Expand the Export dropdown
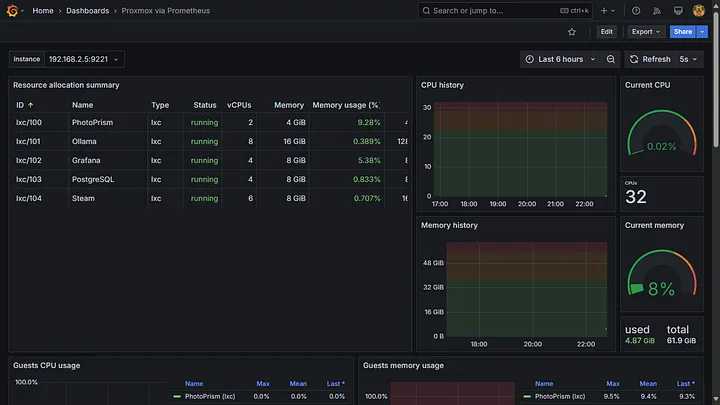720x405 pixels. coord(646,32)
